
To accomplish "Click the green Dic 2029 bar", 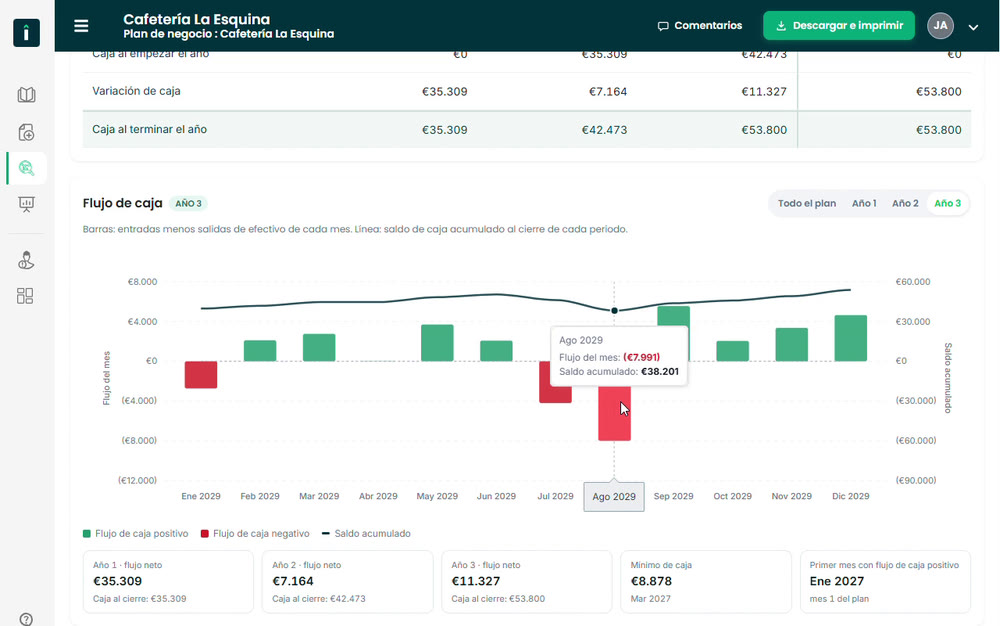I will coord(850,338).
